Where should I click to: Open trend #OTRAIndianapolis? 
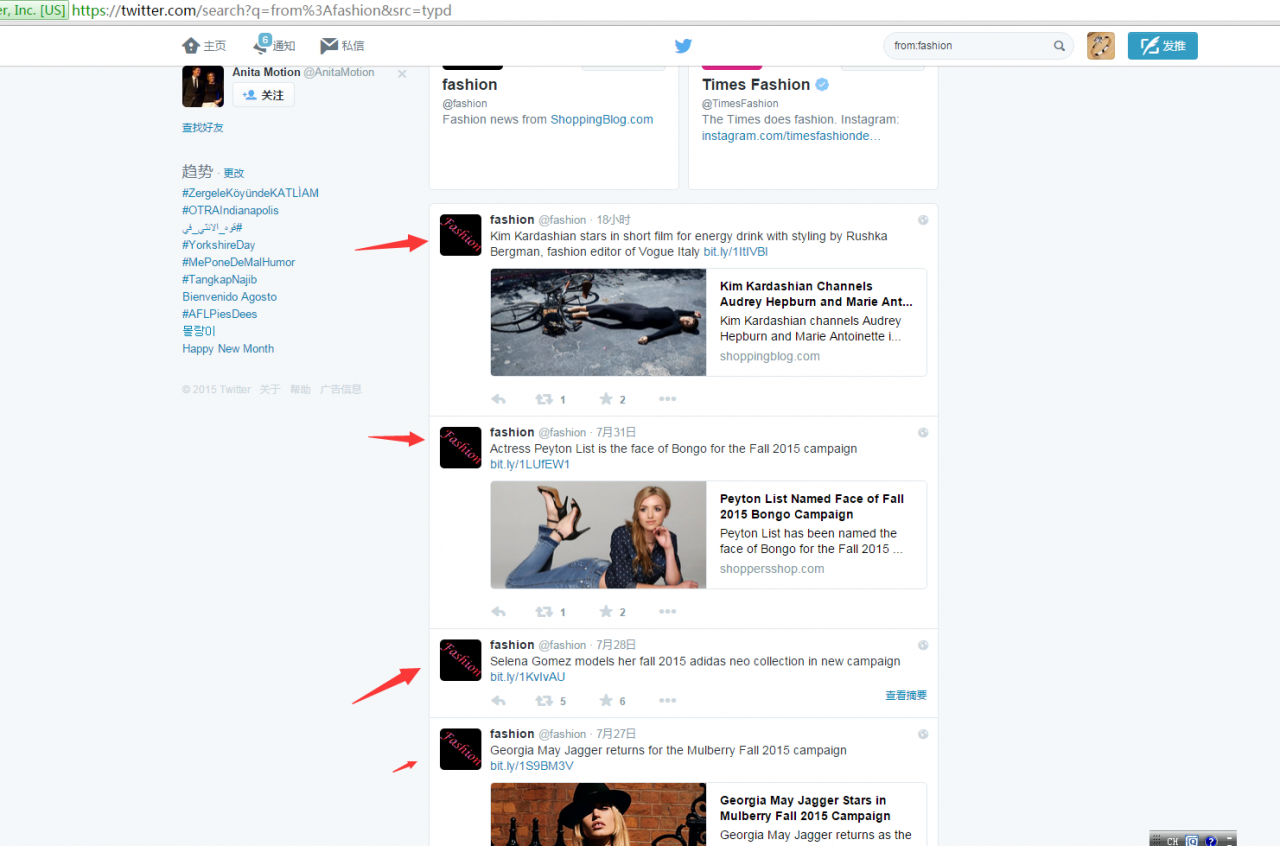tap(230, 211)
